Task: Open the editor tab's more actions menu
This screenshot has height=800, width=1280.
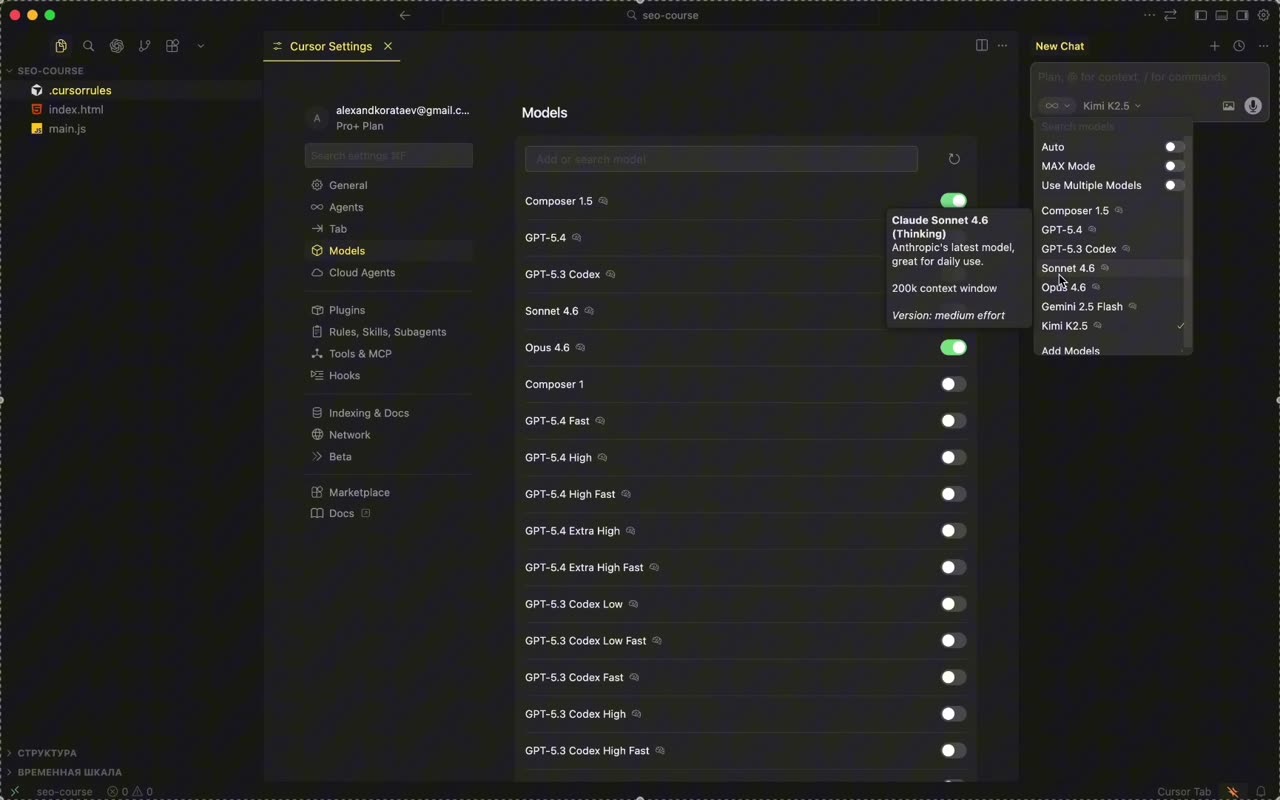Action: coord(1003,46)
